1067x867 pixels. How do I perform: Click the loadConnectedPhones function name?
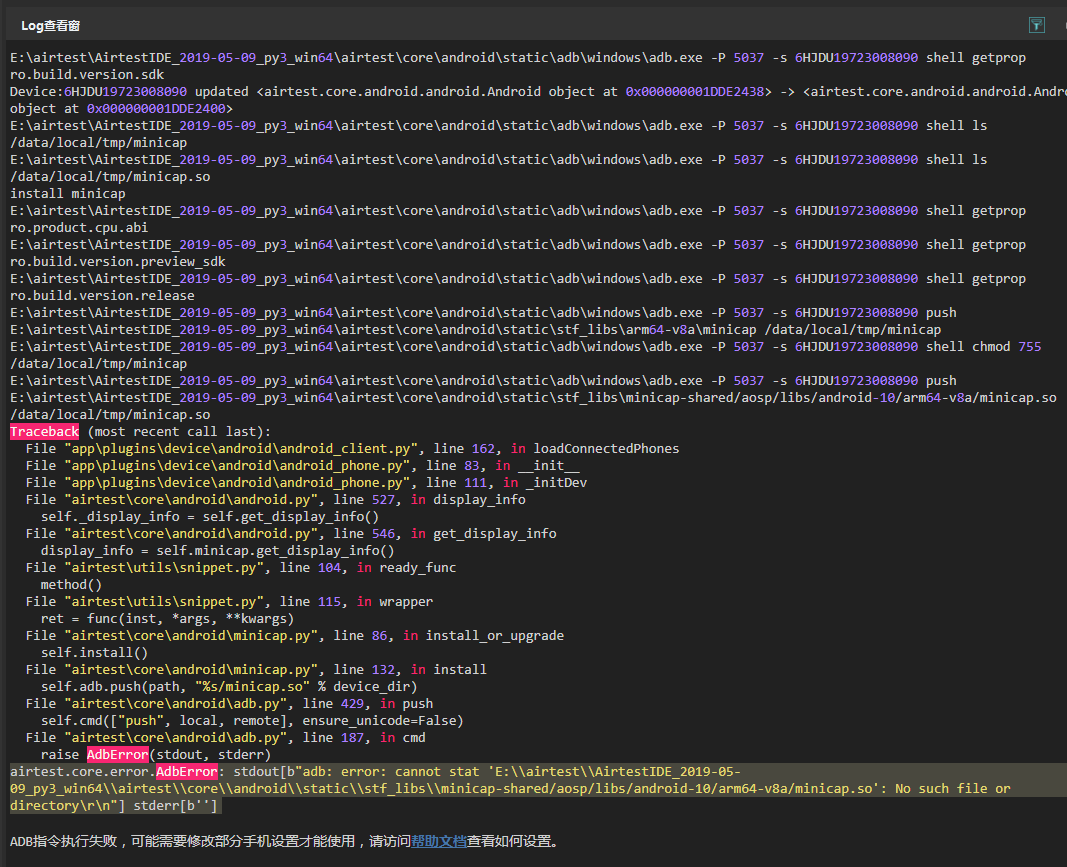tap(606, 448)
